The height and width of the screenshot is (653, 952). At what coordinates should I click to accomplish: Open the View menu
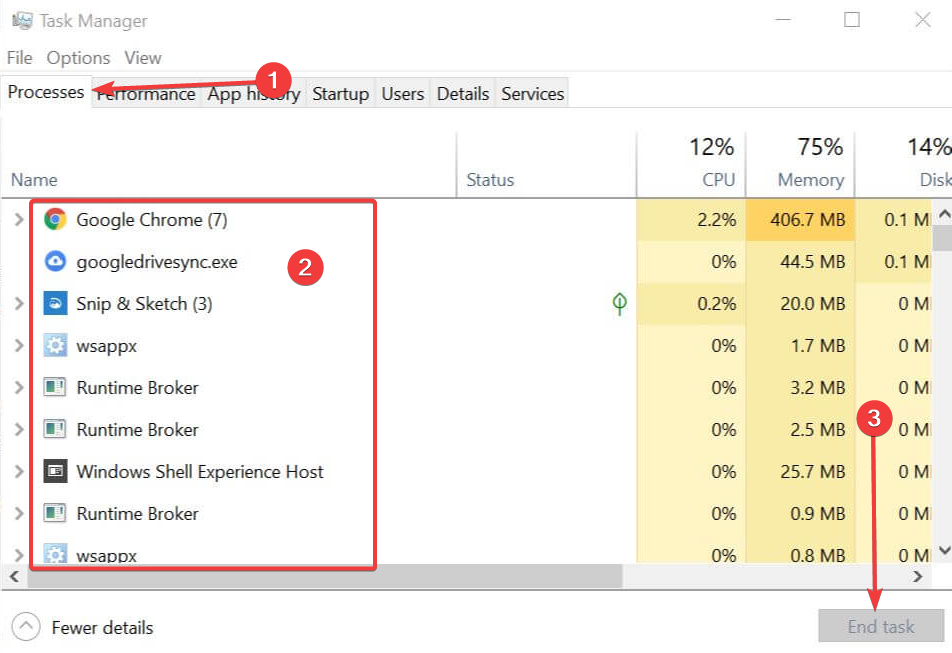pos(143,58)
